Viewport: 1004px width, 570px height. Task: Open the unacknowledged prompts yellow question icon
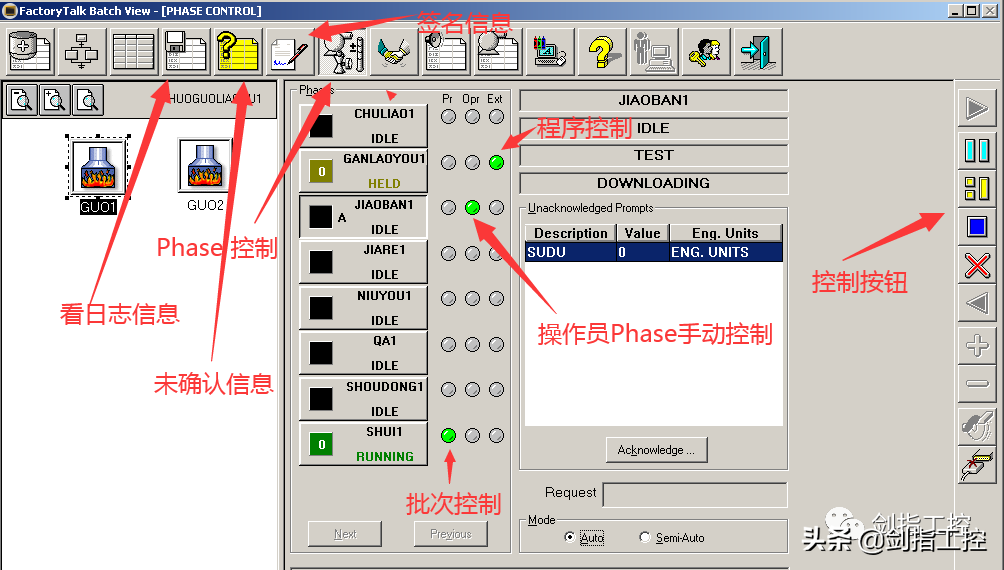238,51
